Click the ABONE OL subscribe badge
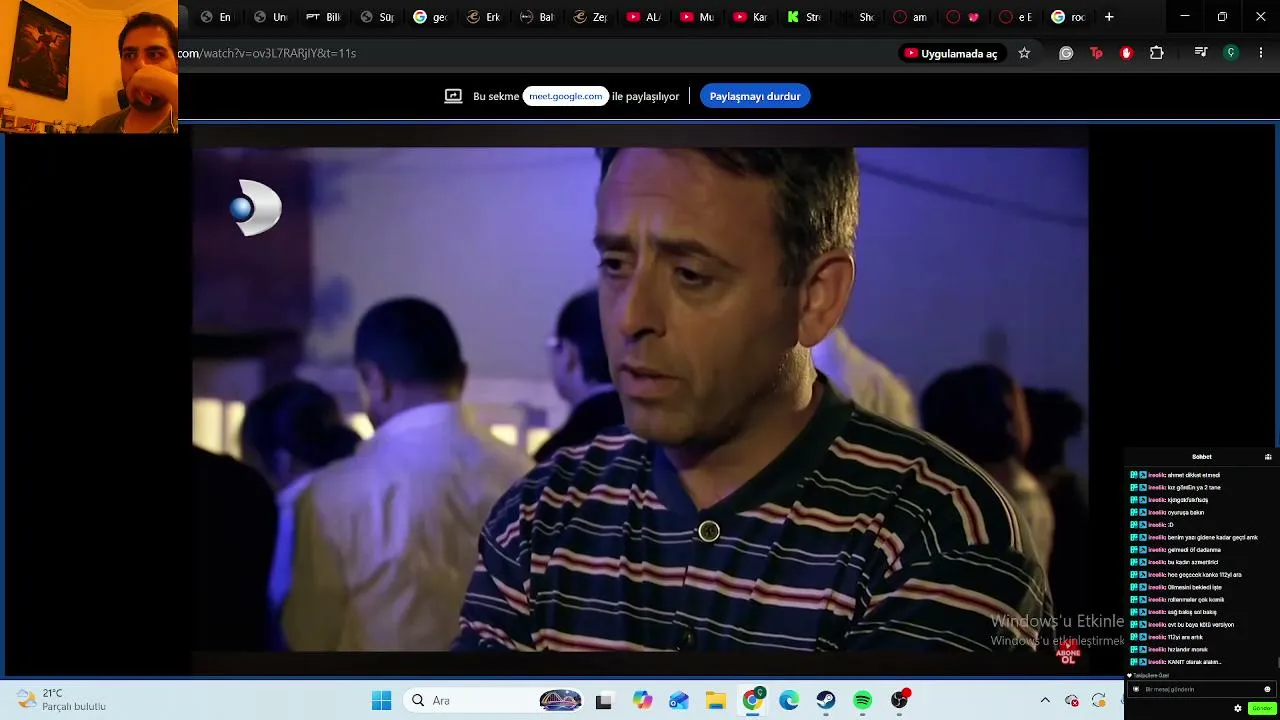The width and height of the screenshot is (1280, 720). pos(1068,655)
